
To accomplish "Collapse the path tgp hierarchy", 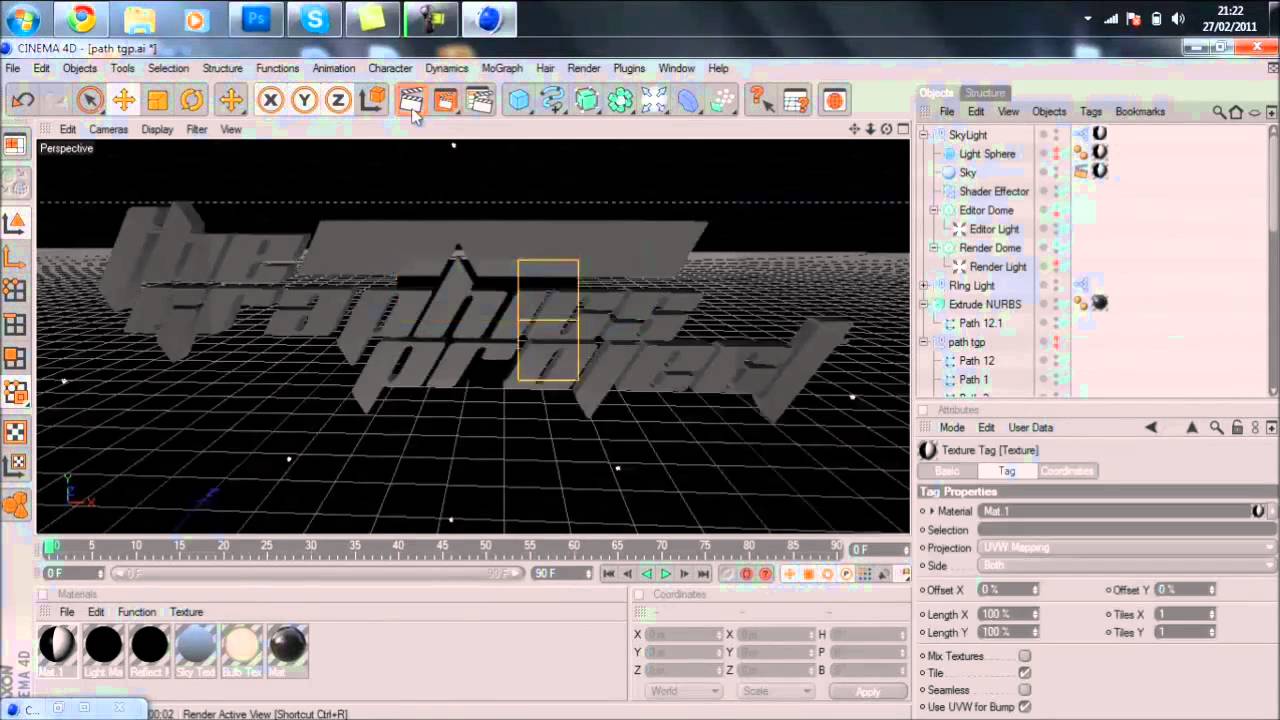I will click(x=924, y=342).
